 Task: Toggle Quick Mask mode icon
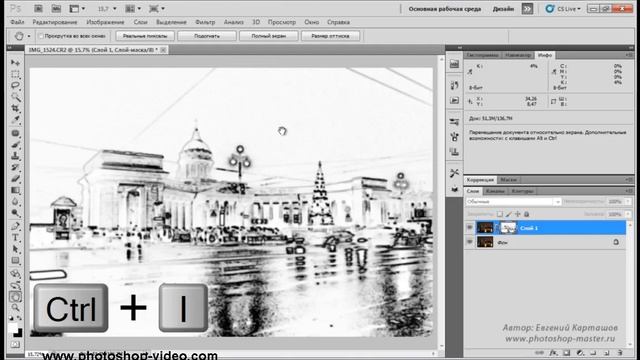click(x=16, y=345)
